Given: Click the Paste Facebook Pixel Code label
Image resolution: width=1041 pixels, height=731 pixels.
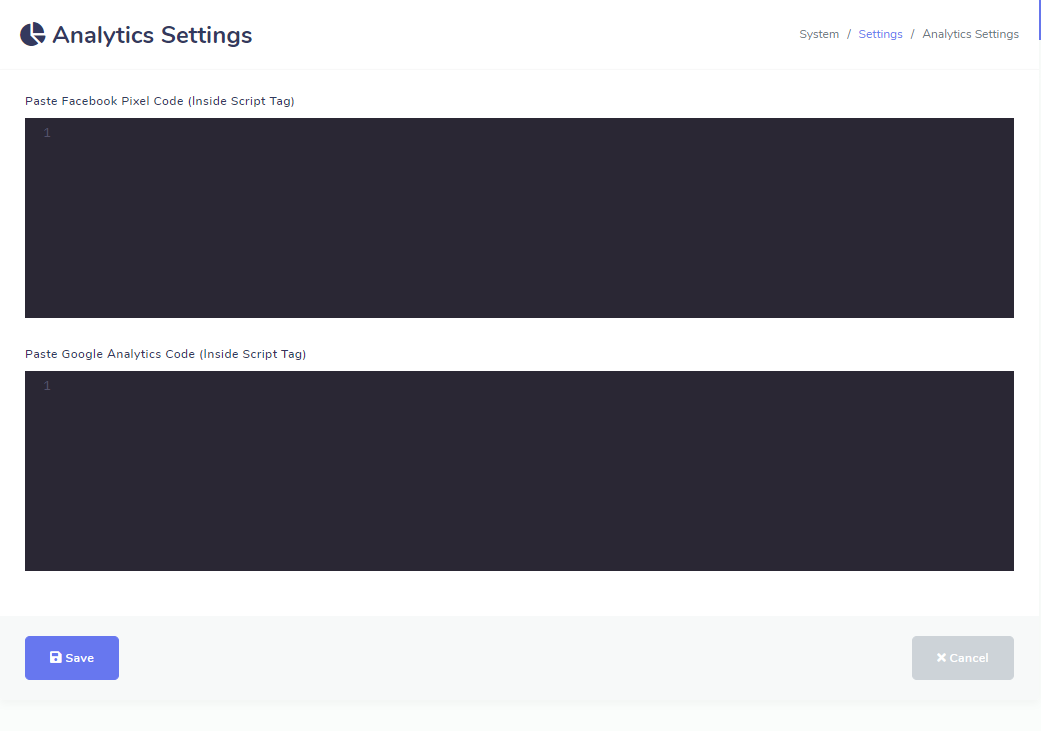Looking at the screenshot, I should click(x=160, y=101).
